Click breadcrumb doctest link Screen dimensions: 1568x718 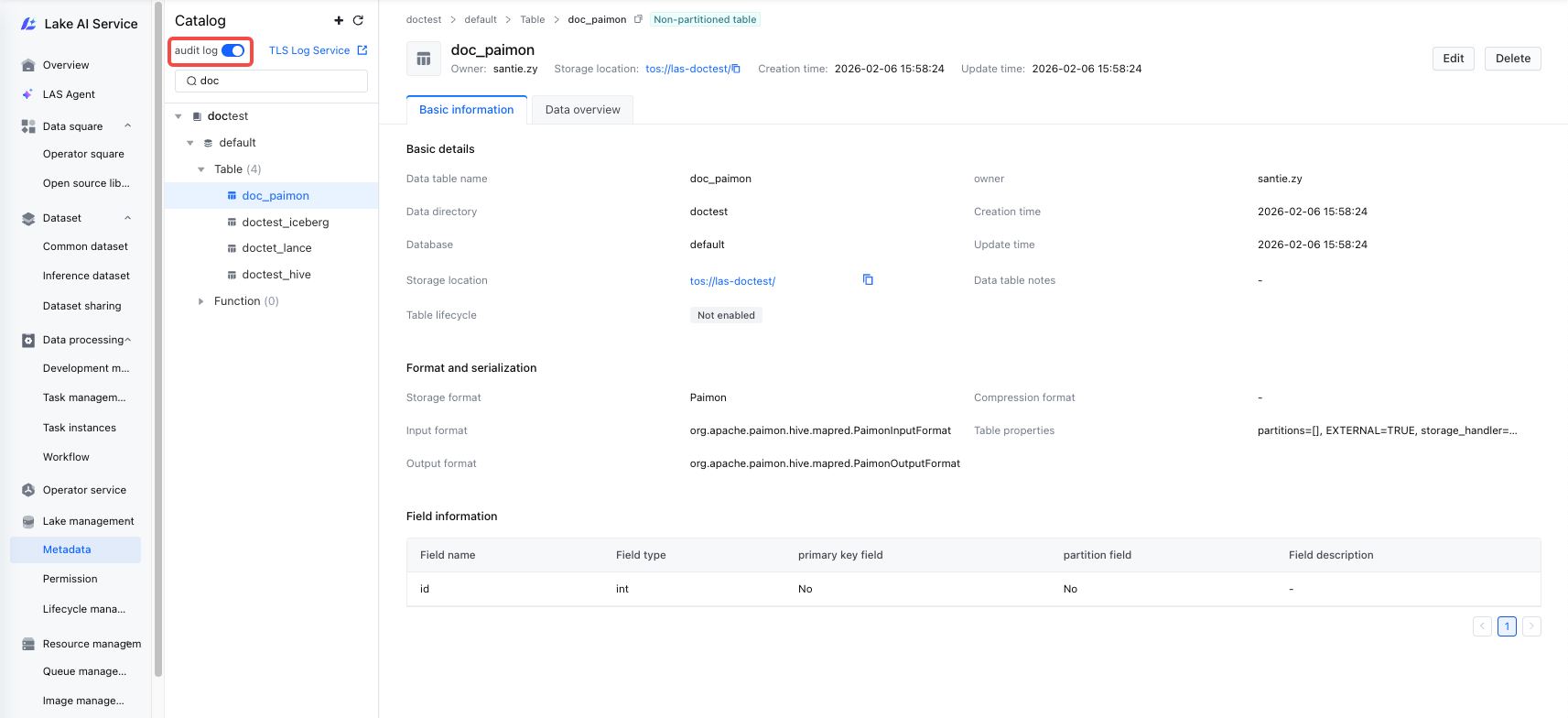tap(424, 19)
